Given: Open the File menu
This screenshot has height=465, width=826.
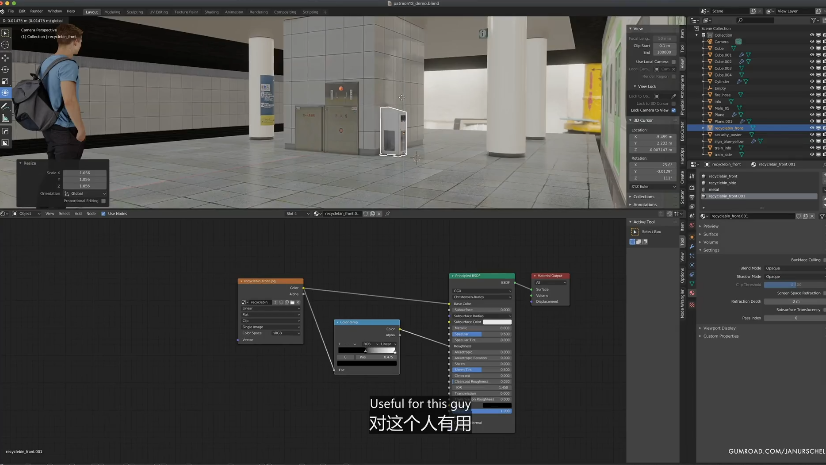Looking at the screenshot, I should click(x=11, y=12).
